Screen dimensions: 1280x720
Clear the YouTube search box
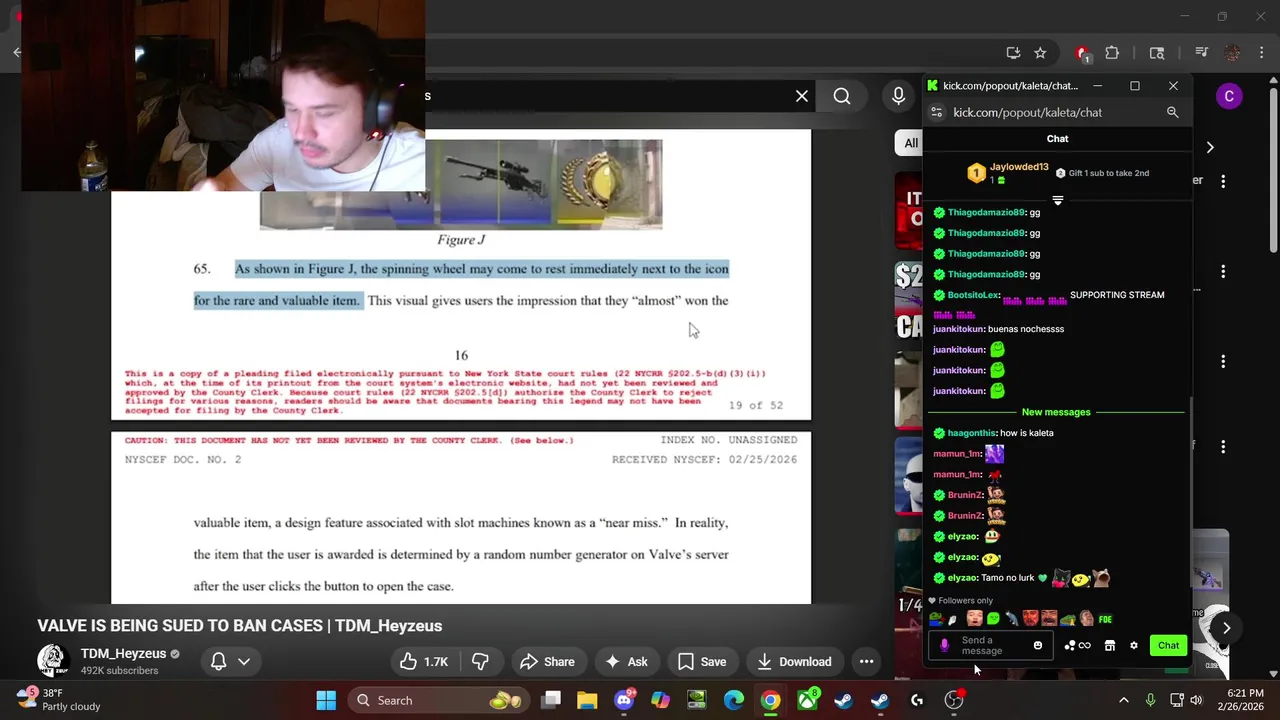coord(801,96)
